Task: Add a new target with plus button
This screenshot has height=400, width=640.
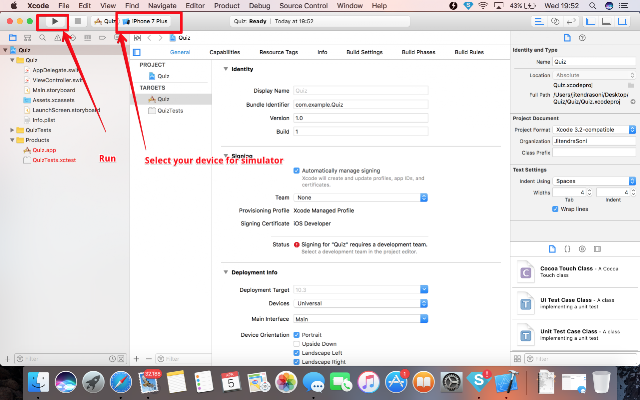Action: tap(136, 359)
